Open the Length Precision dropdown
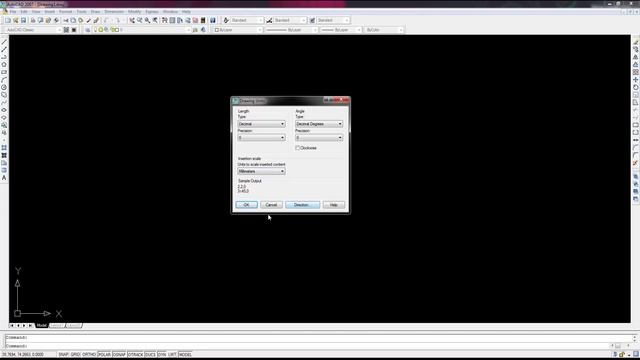Viewport: 640px width, 360px height. (261, 138)
